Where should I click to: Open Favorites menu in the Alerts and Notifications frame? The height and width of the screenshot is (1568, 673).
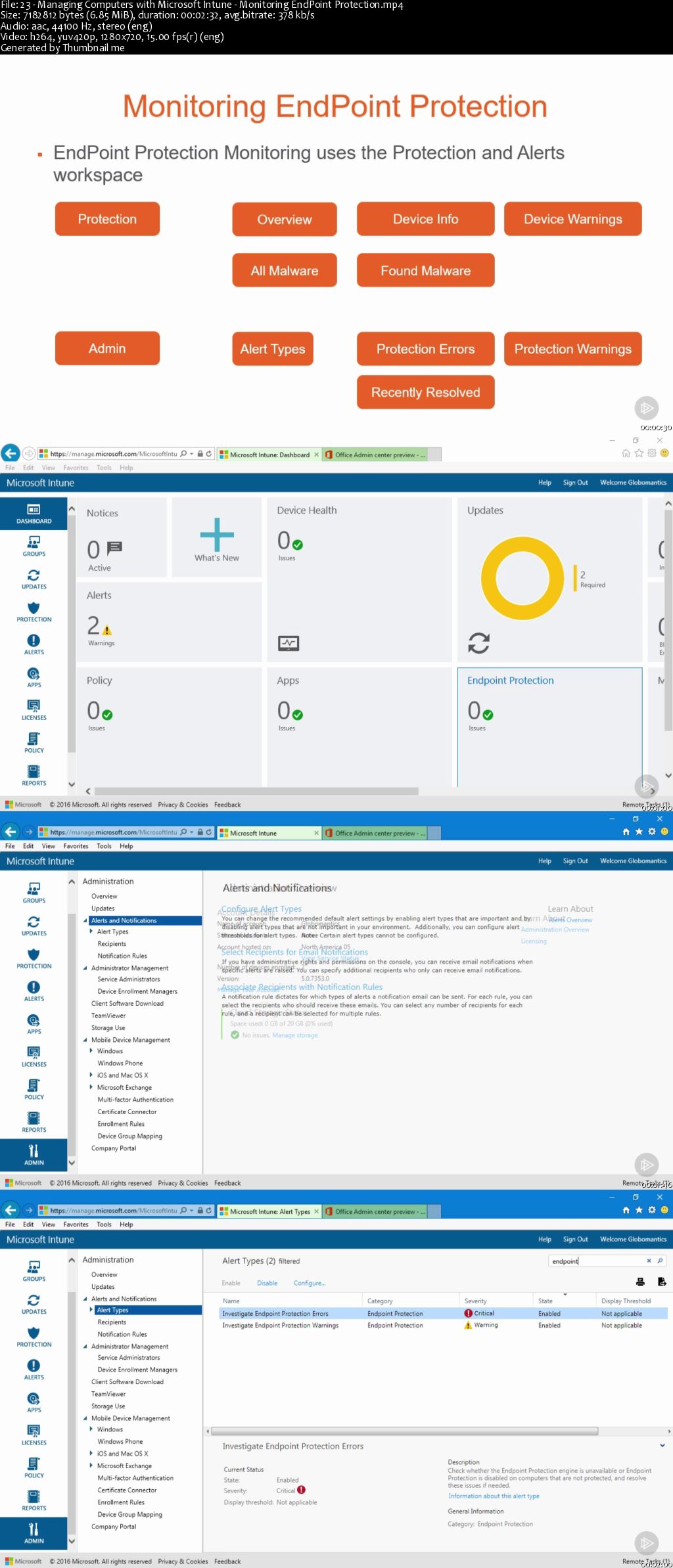[x=76, y=846]
